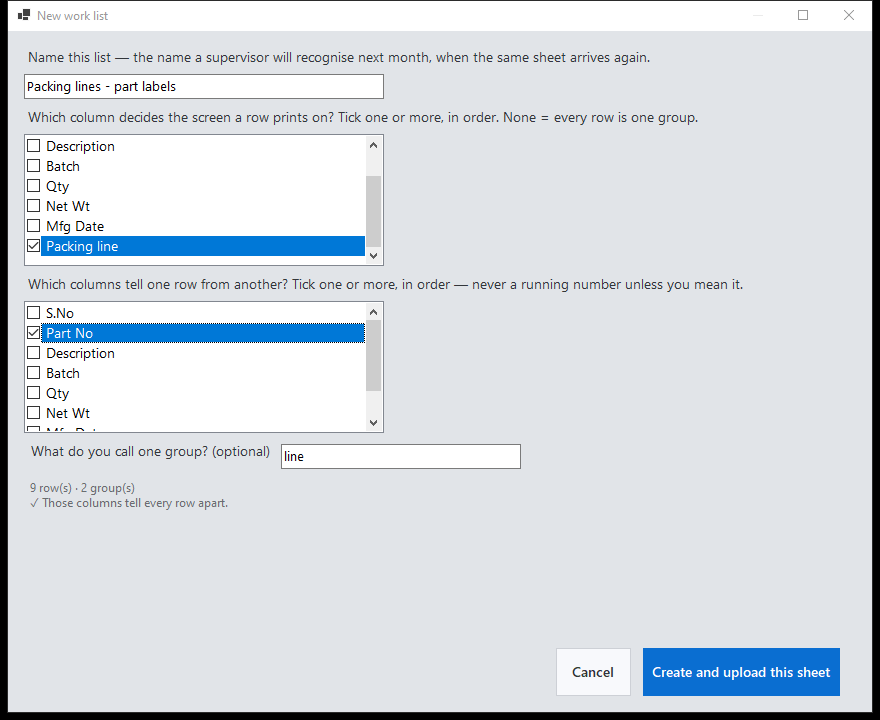The image size is (880, 720).
Task: Untick the Part No checkbox
Action: click(34, 333)
